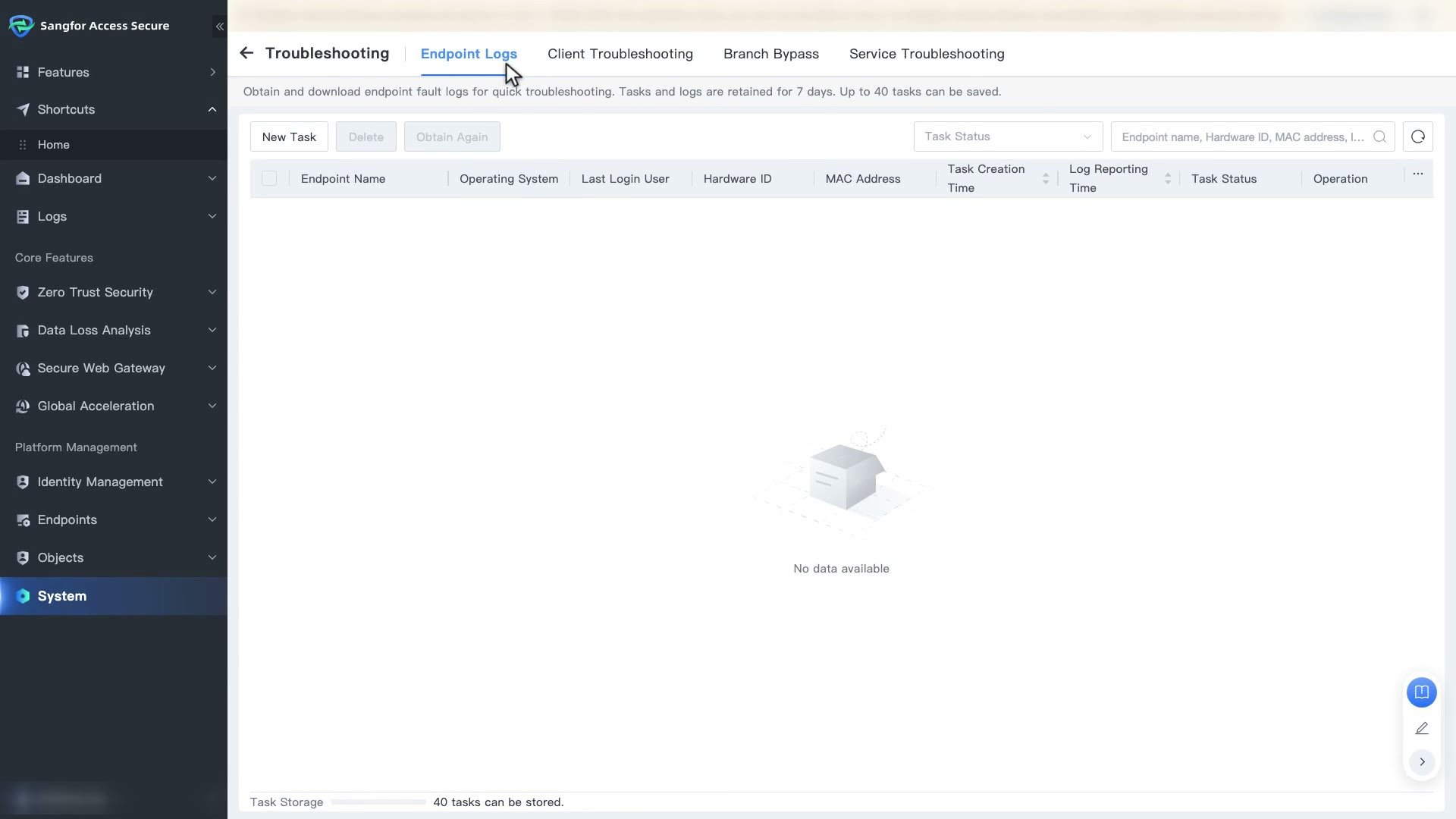The height and width of the screenshot is (819, 1456).
Task: Click the System hexagon icon
Action: point(23,596)
